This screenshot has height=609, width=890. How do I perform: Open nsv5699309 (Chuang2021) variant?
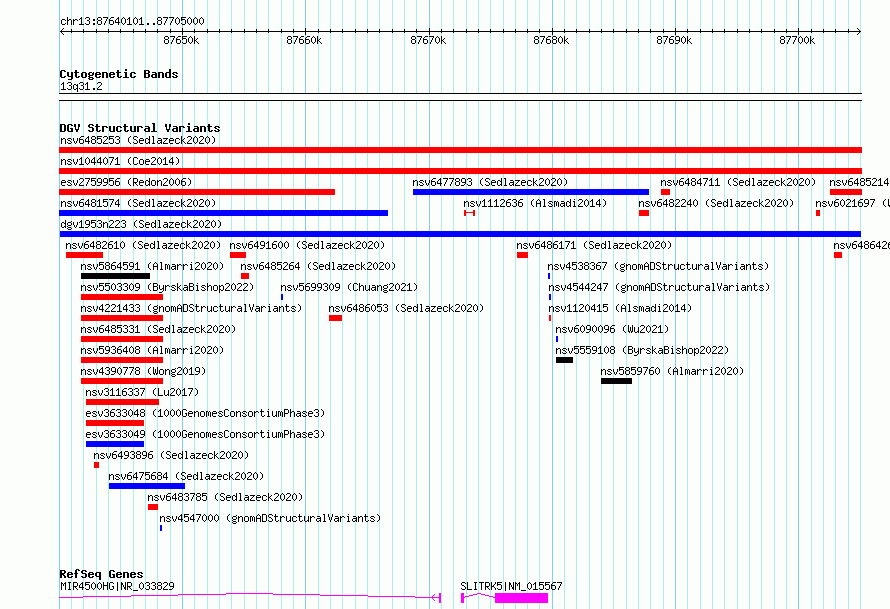click(x=349, y=287)
